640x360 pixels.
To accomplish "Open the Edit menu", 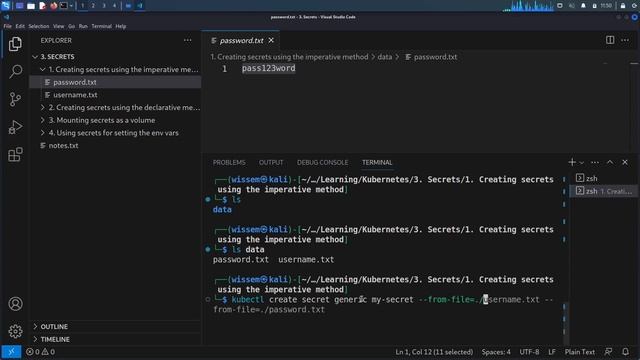I will 20,26.
